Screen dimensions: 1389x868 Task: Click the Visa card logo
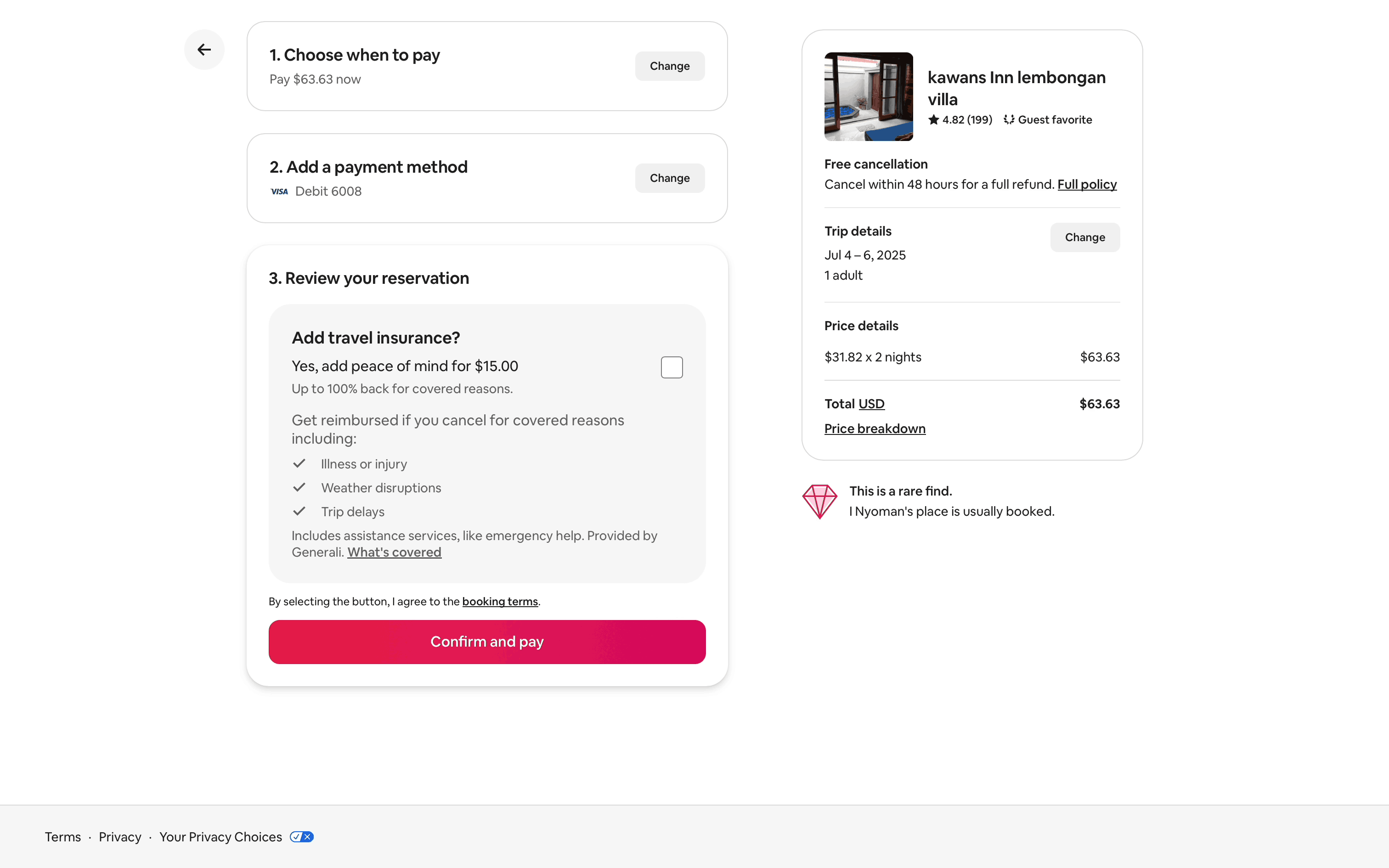(x=280, y=192)
